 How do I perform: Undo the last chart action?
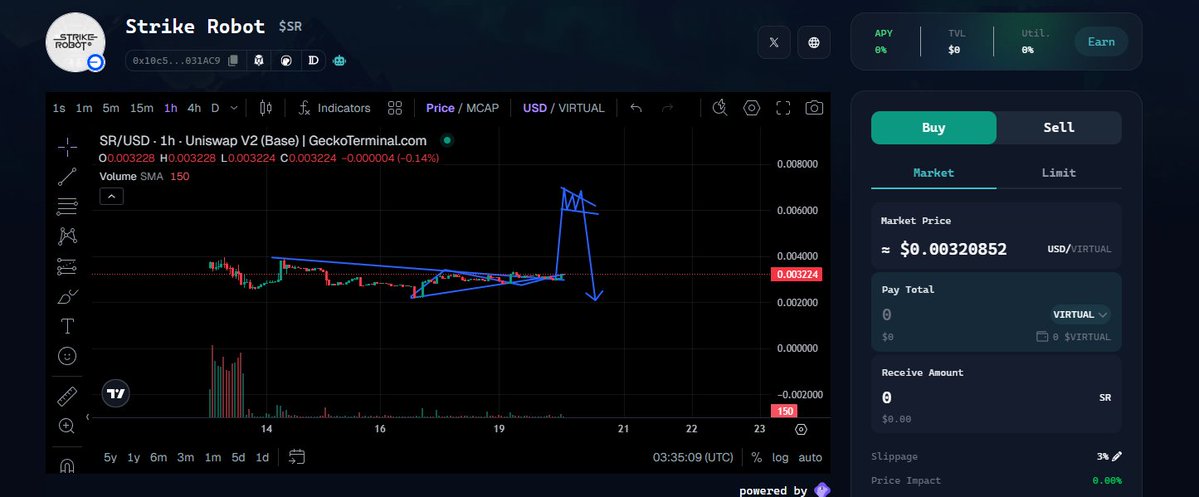635,108
